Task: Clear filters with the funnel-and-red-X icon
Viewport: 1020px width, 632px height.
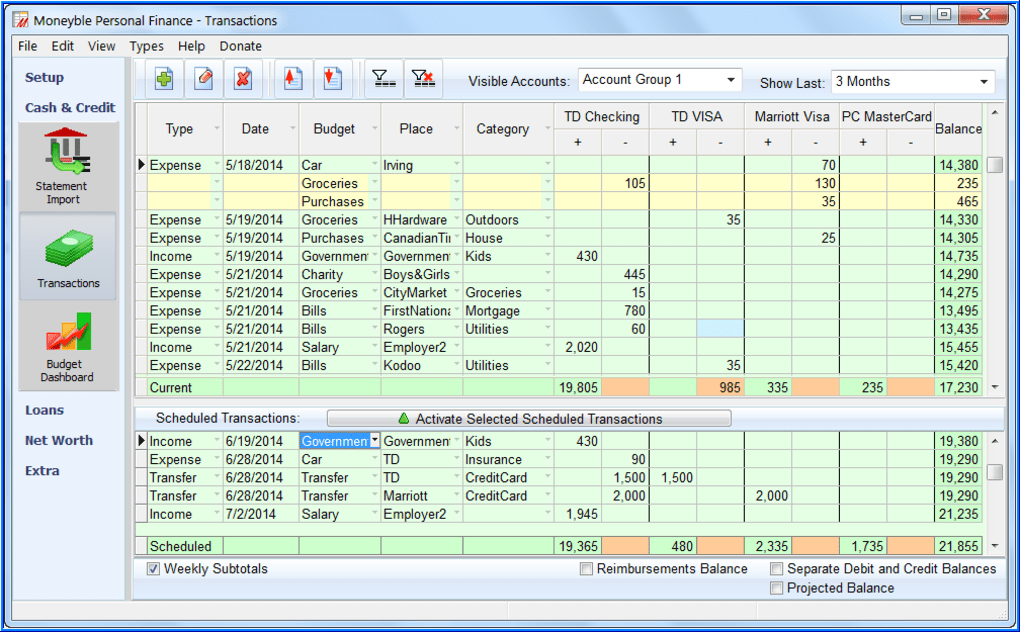Action: tap(421, 78)
